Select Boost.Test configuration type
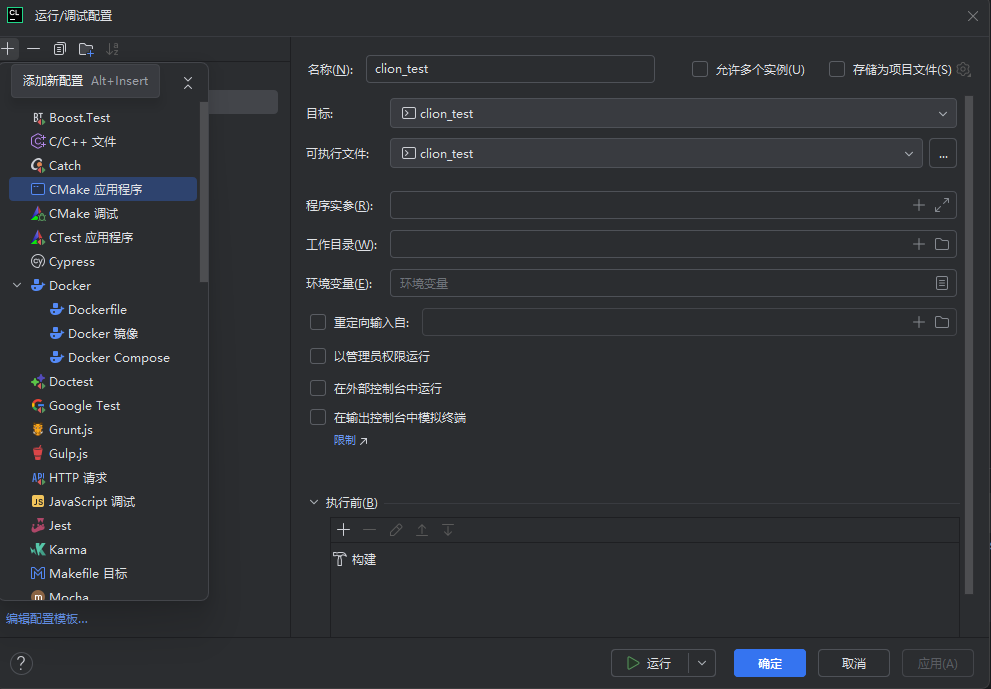Screen dimensions: 991x689 103,118
